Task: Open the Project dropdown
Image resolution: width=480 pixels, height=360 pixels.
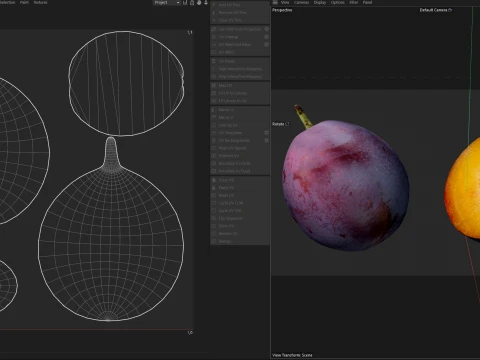Action: click(x=167, y=3)
